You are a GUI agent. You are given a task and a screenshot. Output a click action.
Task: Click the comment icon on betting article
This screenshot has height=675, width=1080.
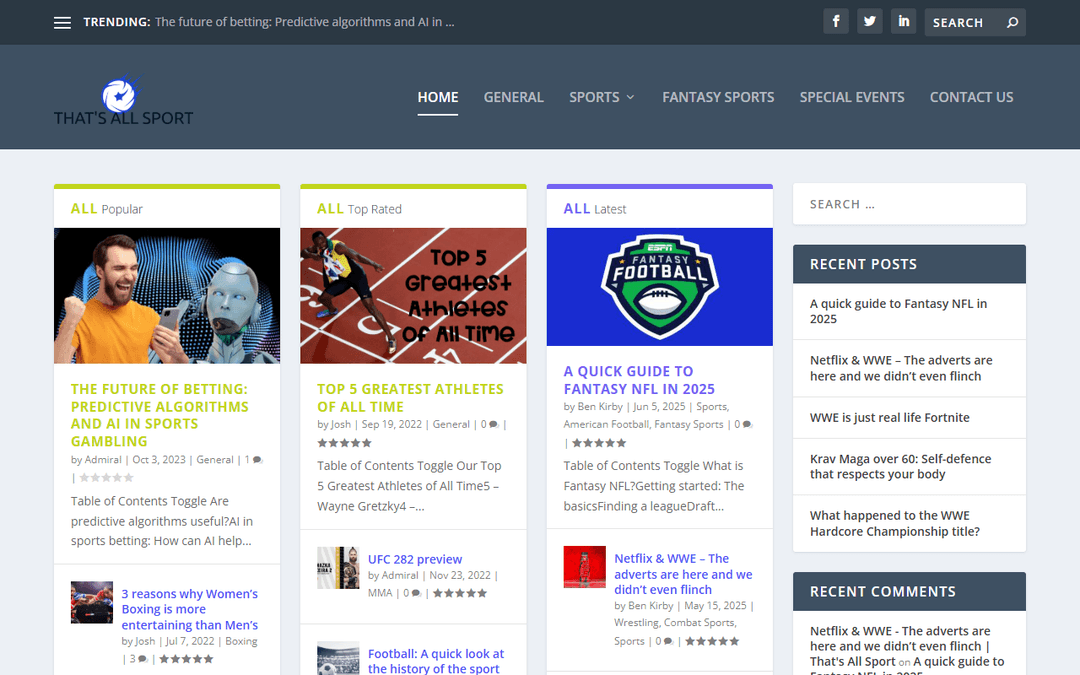pos(258,460)
